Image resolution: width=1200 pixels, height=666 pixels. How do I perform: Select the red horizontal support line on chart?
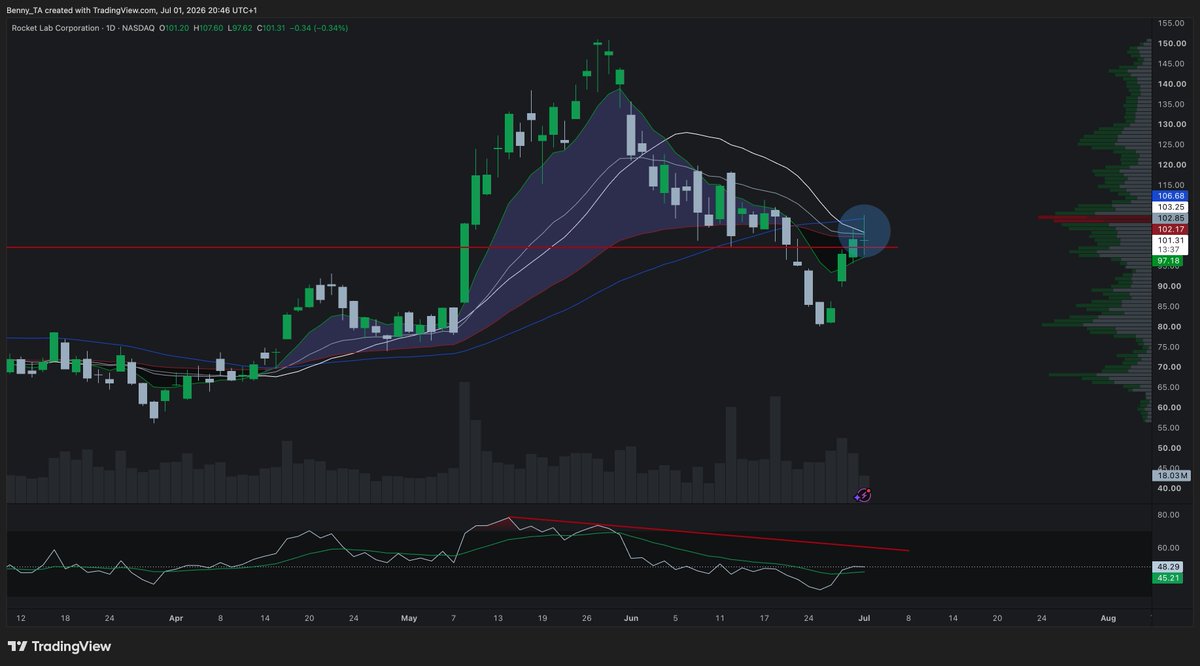point(452,247)
